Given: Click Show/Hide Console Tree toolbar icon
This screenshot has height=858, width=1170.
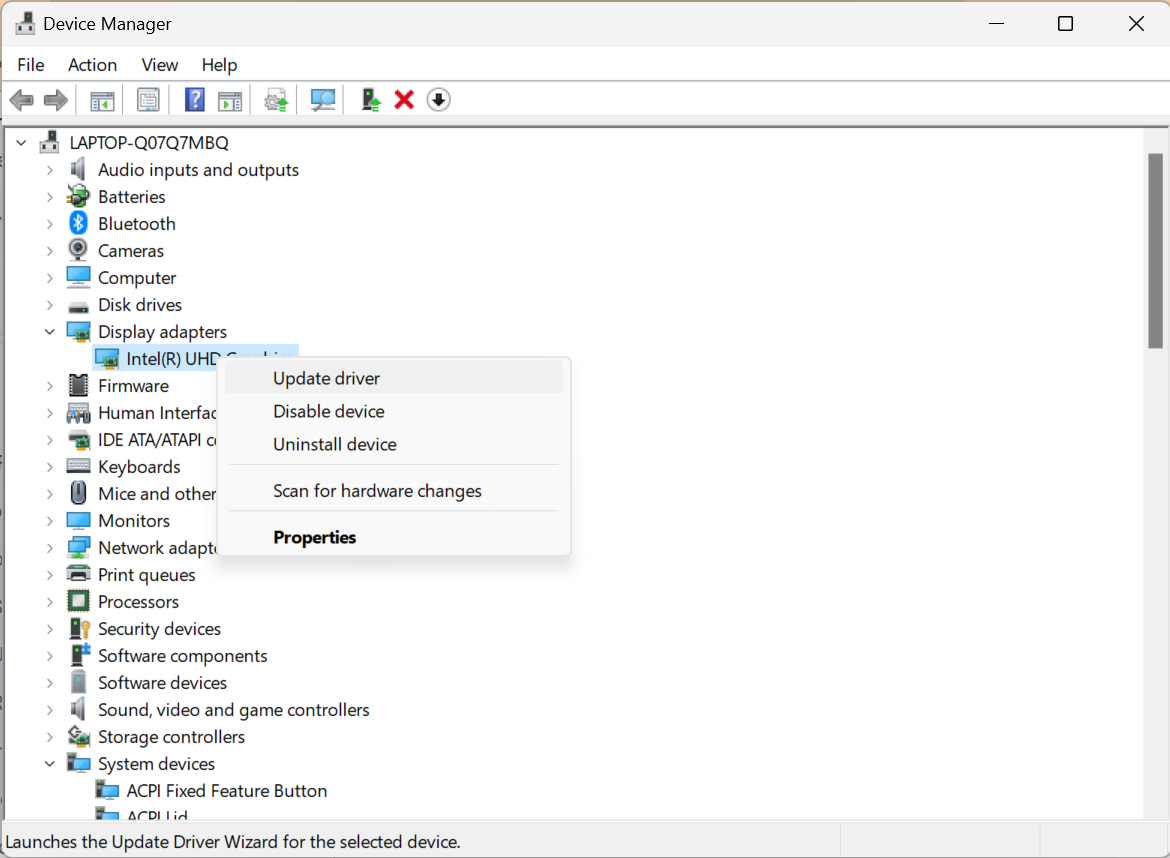Looking at the screenshot, I should pos(102,100).
